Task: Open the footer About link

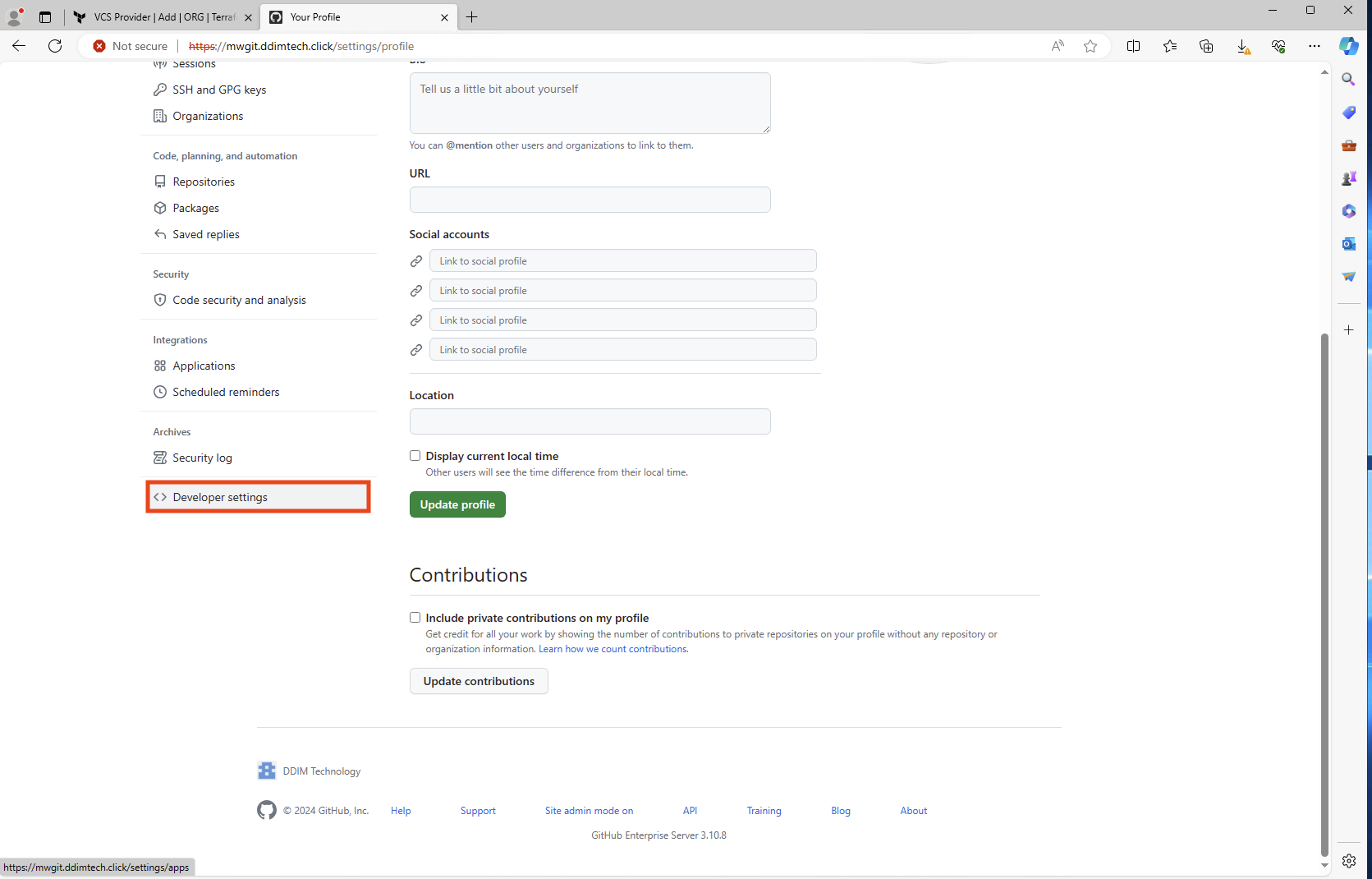Action: coord(913,811)
